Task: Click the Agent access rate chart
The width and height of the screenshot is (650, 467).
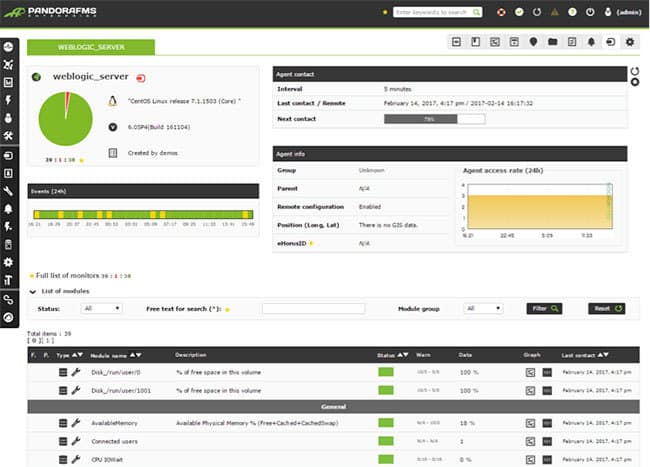Action: click(x=538, y=206)
